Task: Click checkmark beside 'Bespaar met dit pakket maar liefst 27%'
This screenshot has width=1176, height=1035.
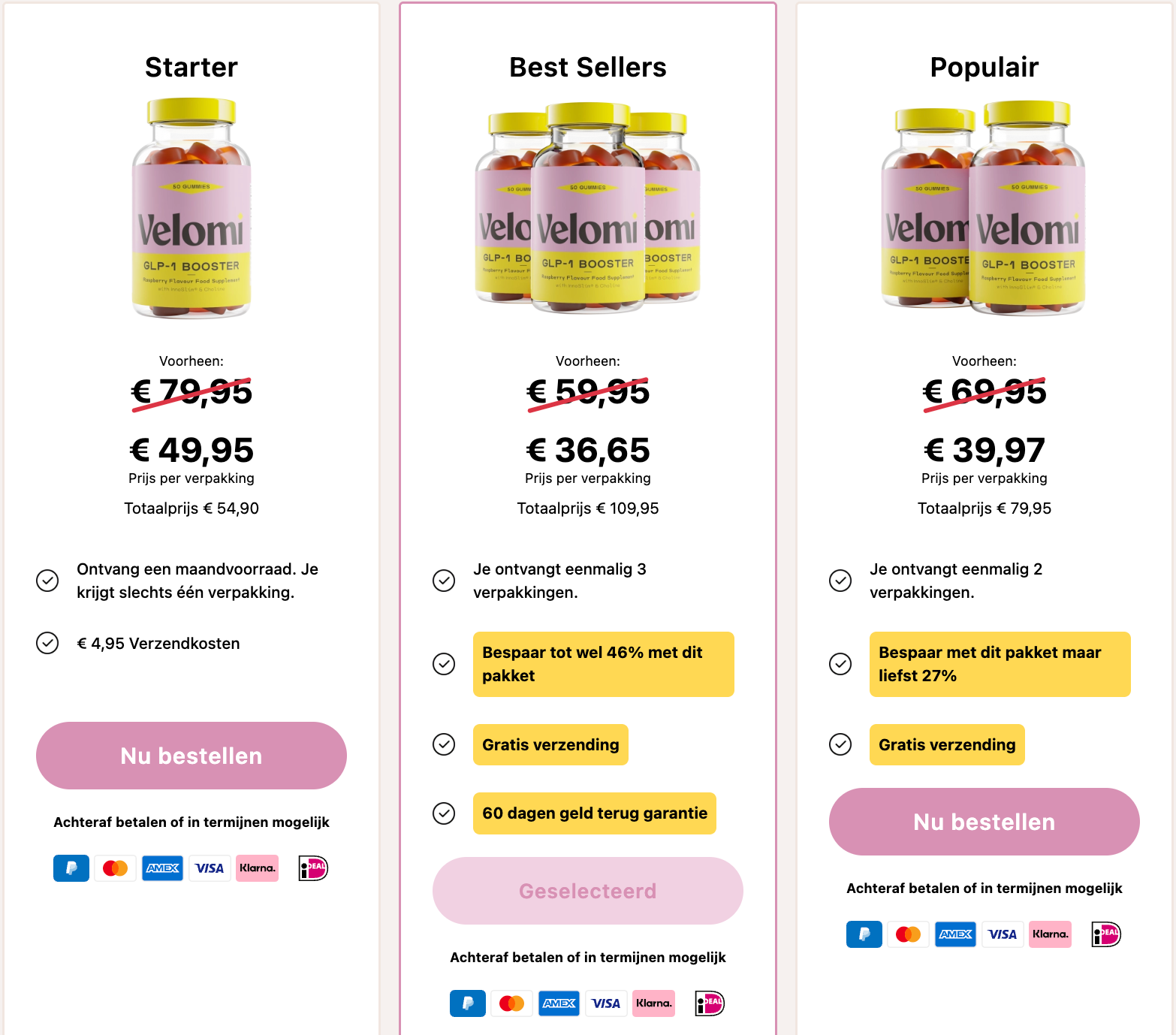Action: (x=840, y=664)
